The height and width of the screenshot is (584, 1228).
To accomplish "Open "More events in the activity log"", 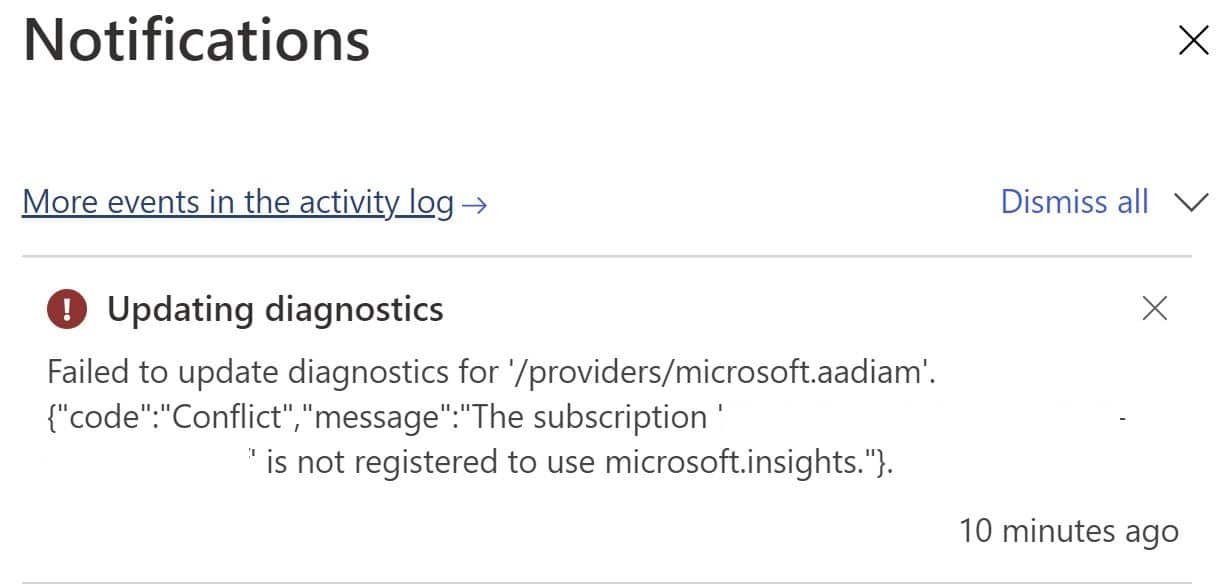I will pos(235,202).
